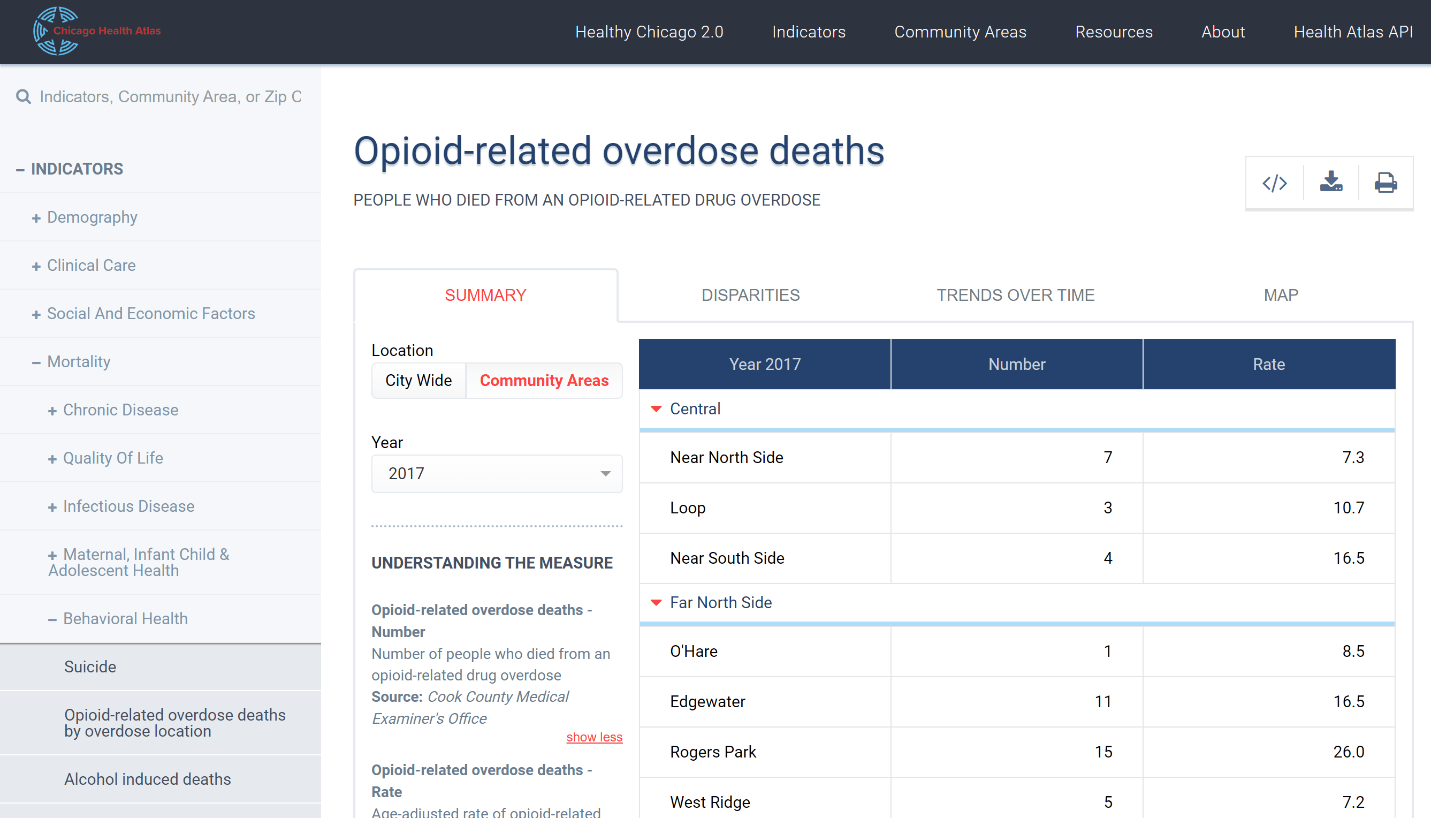The image size is (1431, 818).
Task: Focus the indicators search field
Action: 170,97
